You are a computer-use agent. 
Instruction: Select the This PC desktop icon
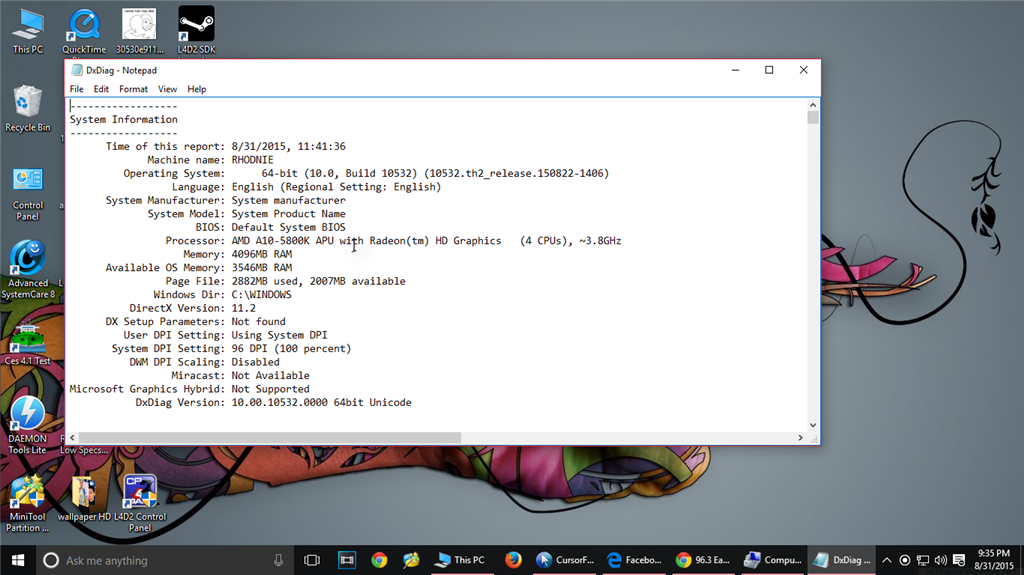[x=28, y=31]
